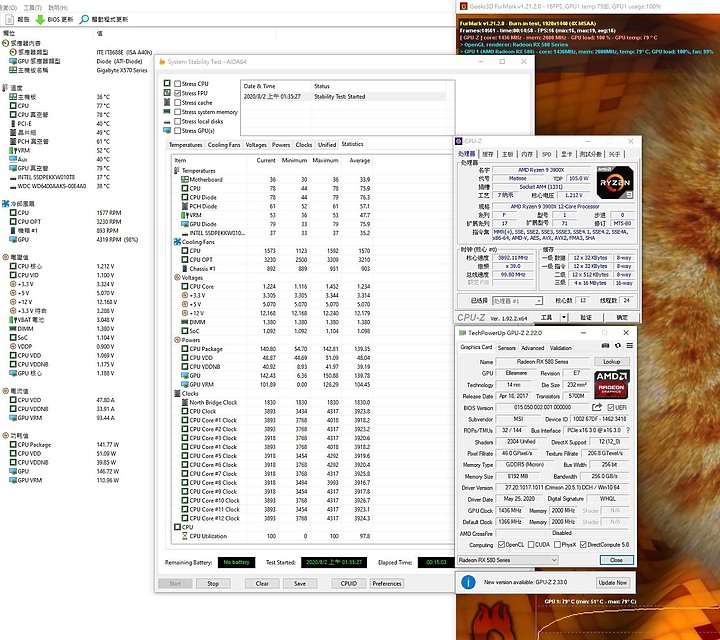Click the FurMark icon in its title bar
720x640 pixels.
point(463,6)
